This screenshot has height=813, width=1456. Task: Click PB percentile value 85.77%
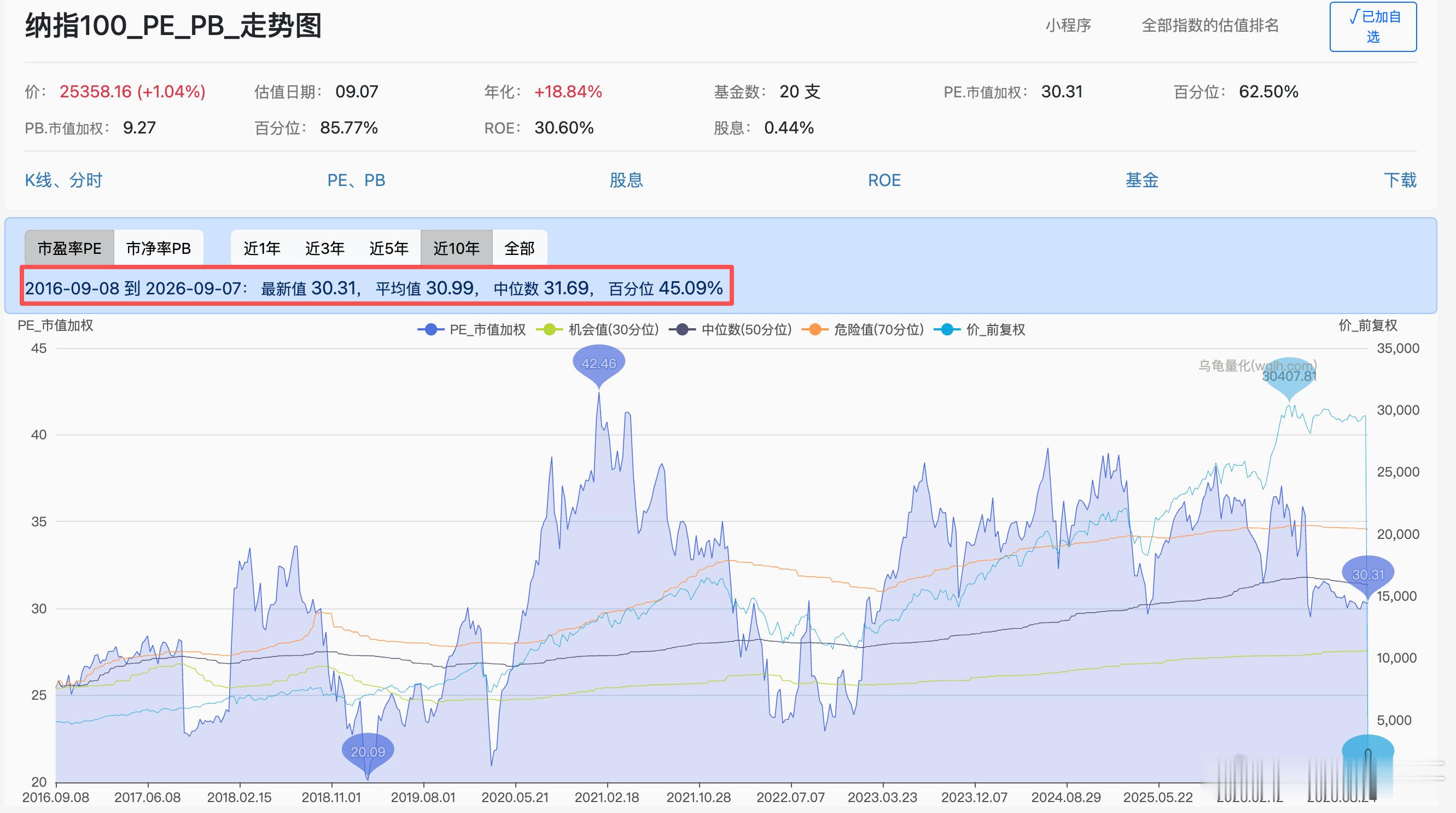[x=349, y=128]
